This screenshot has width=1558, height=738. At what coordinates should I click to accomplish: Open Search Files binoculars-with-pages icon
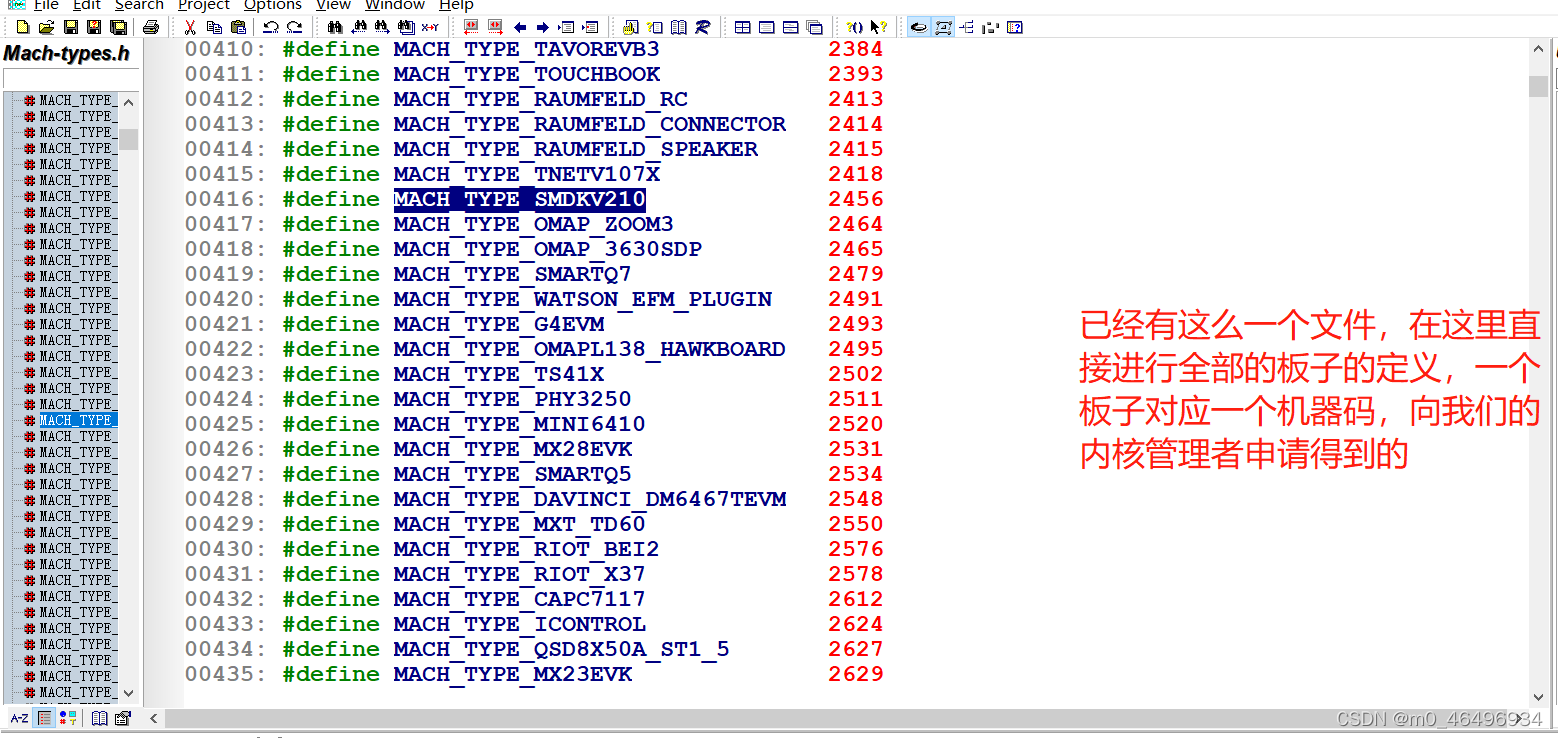point(406,27)
